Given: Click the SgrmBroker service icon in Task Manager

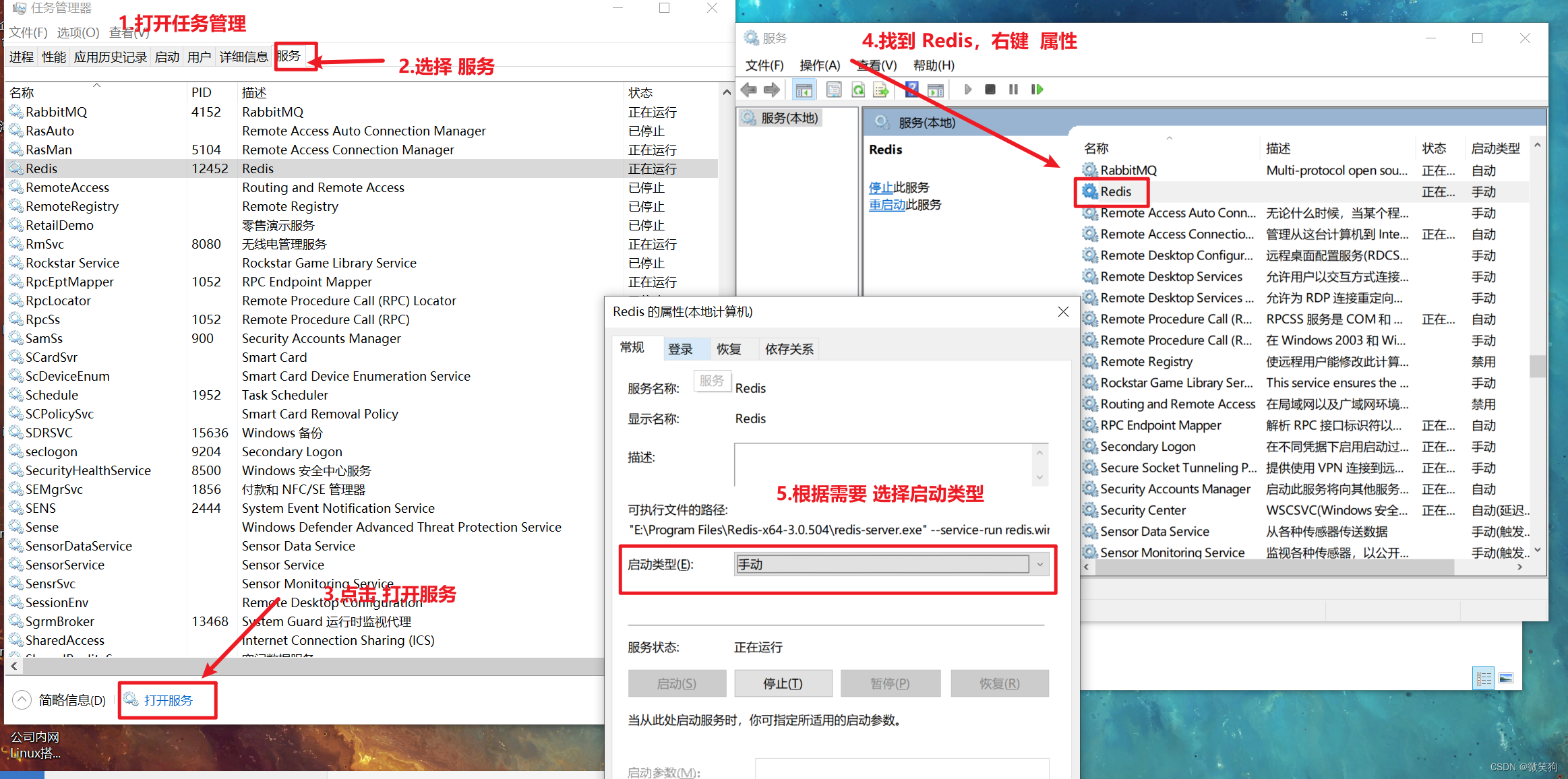Looking at the screenshot, I should tap(16, 621).
